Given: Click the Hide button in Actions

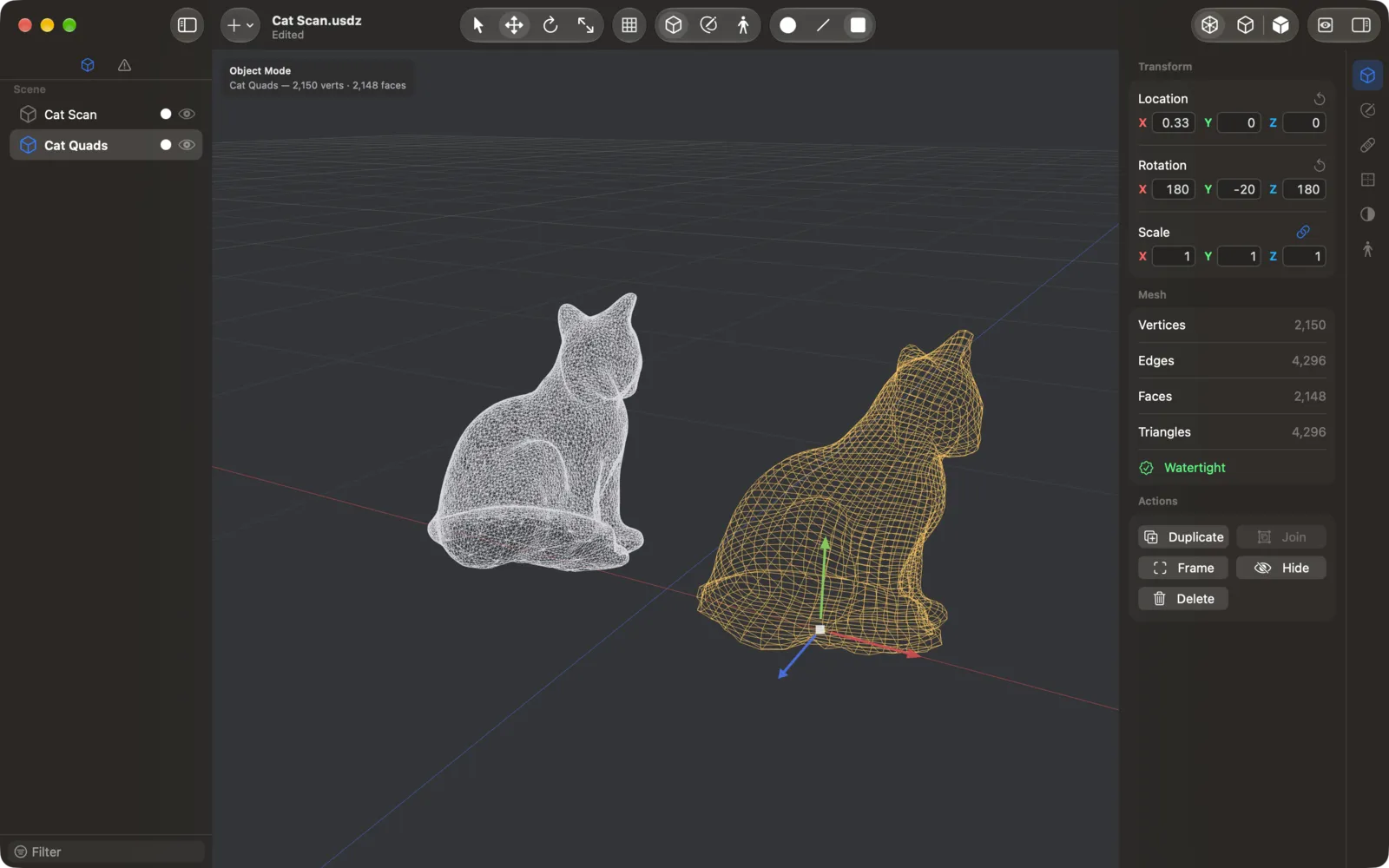Looking at the screenshot, I should pyautogui.click(x=1281, y=568).
